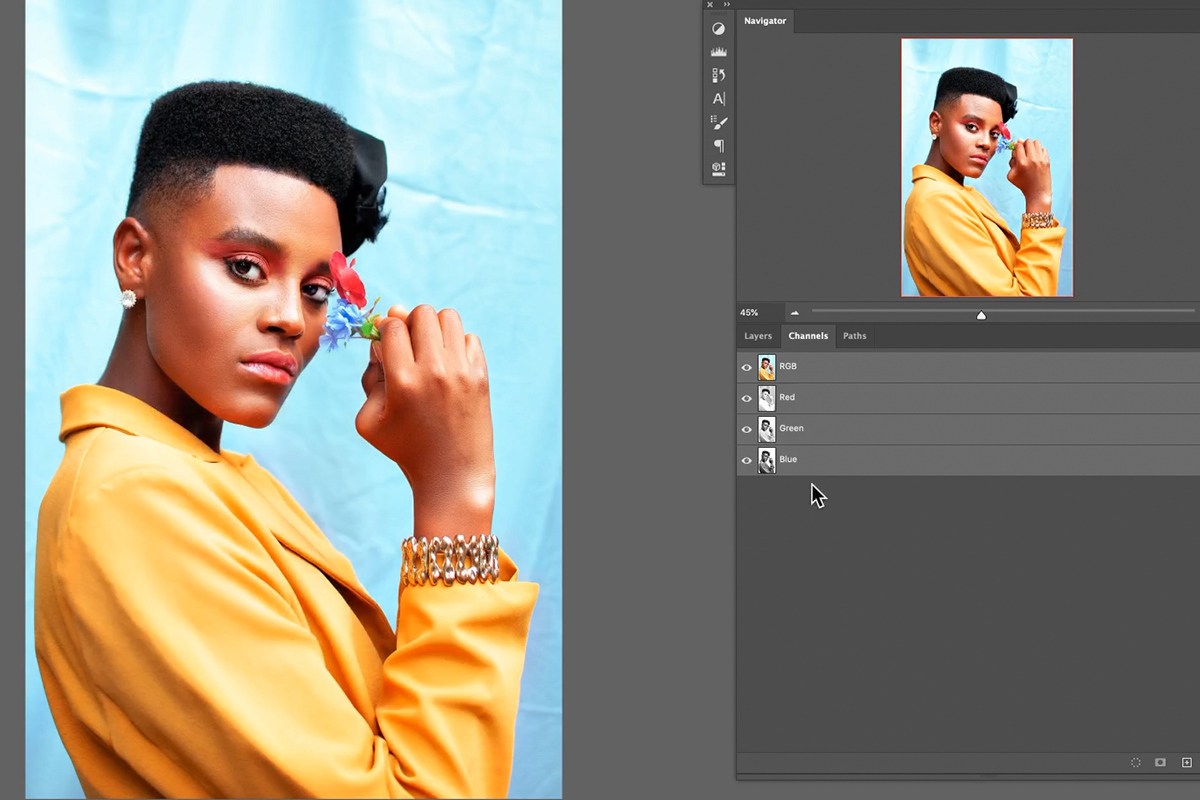Open the Paragraph panel icon
The height and width of the screenshot is (800, 1200).
(718, 145)
